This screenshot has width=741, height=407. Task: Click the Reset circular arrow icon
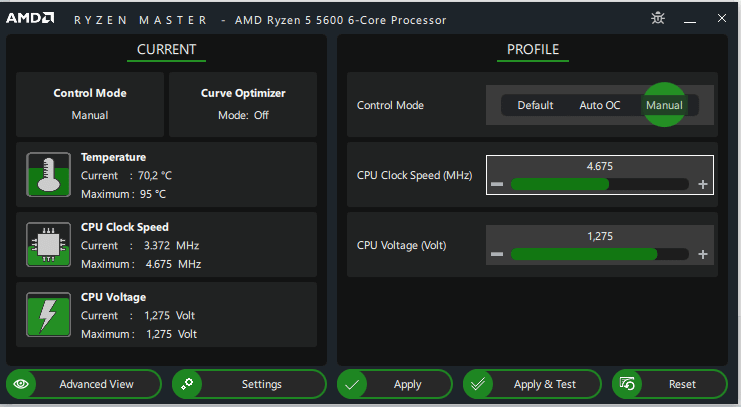click(x=627, y=384)
